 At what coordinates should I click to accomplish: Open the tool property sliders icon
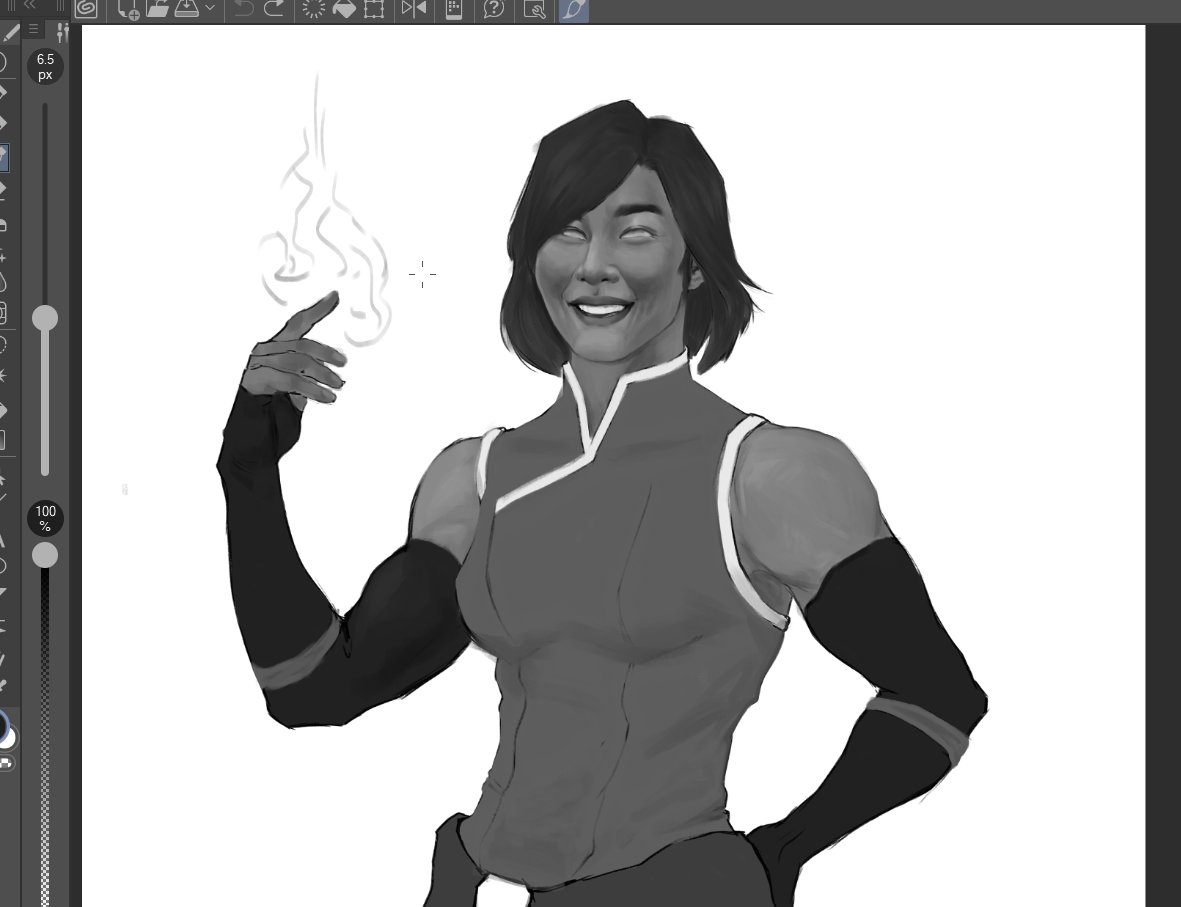coord(63,31)
